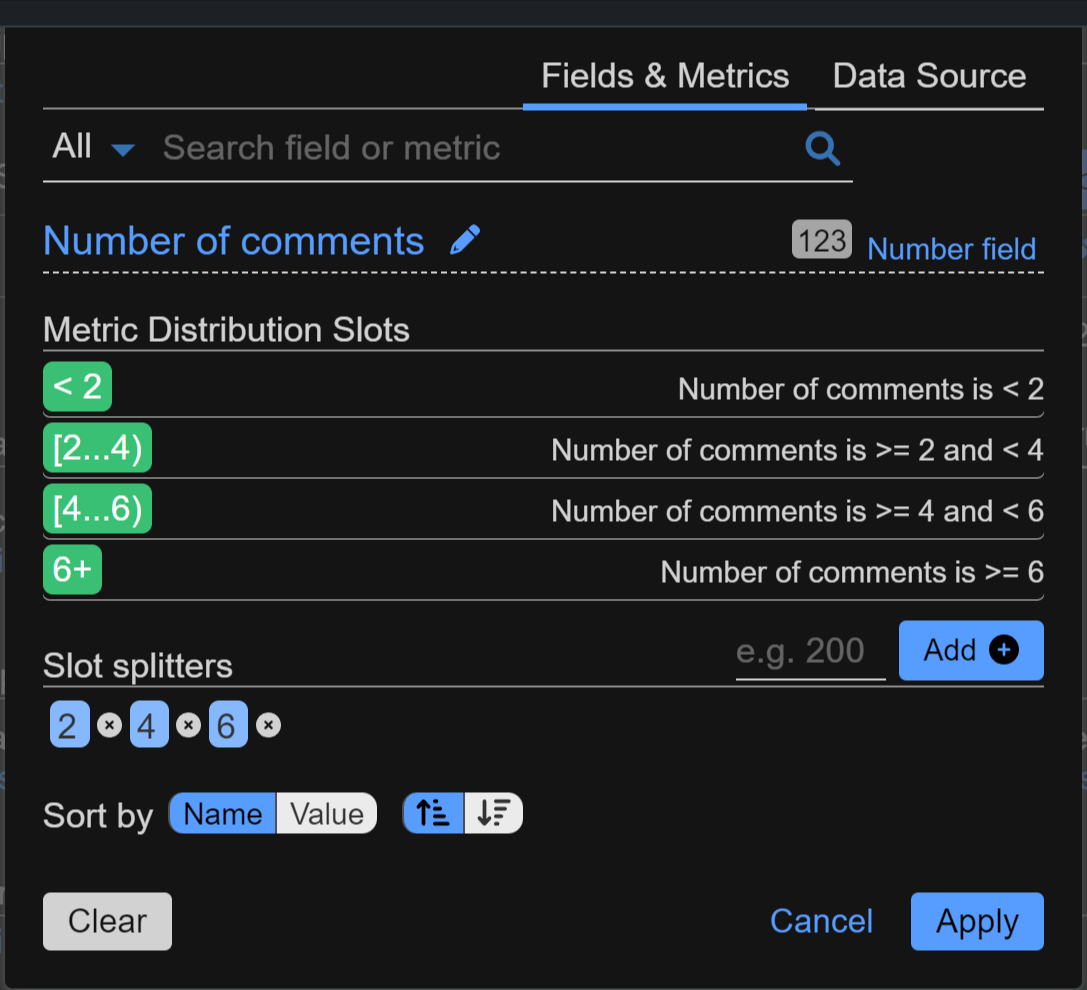Switch sort by to Value

326,814
